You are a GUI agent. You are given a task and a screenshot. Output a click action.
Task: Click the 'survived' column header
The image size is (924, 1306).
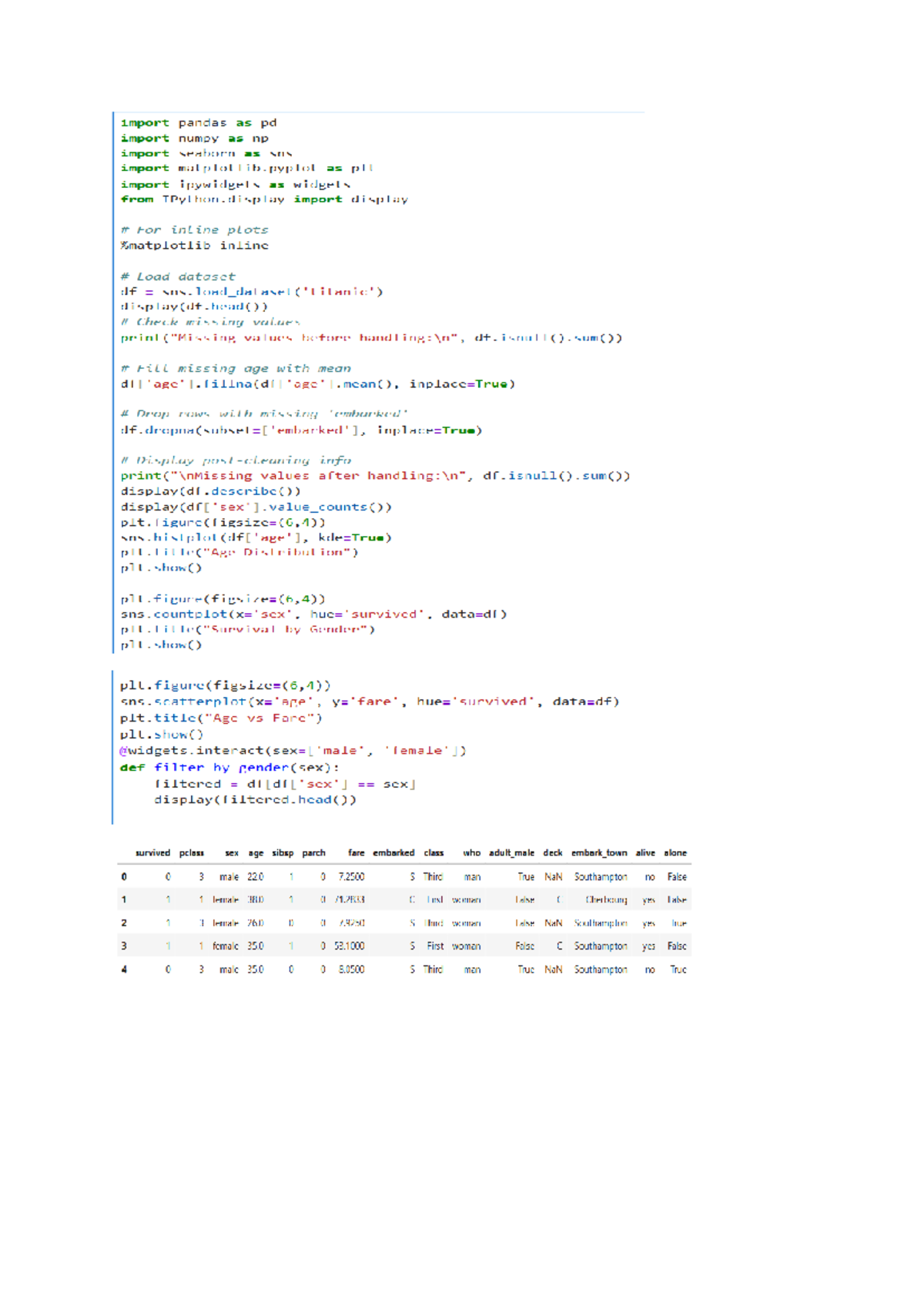(152, 852)
